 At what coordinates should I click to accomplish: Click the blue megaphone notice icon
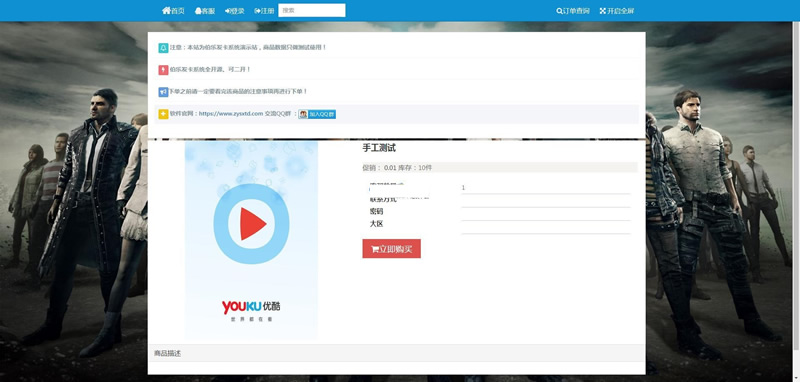[x=163, y=92]
